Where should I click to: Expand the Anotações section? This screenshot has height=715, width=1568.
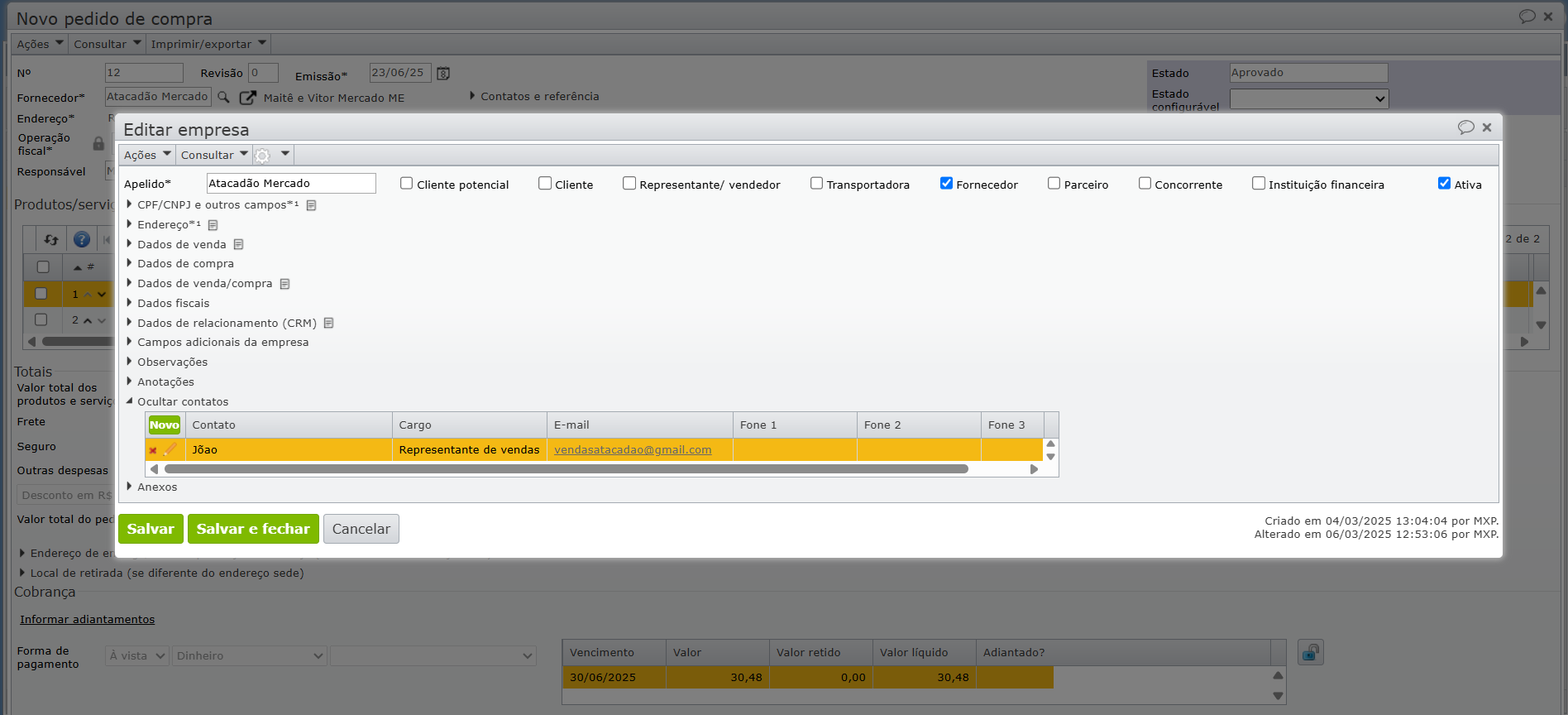pos(160,382)
